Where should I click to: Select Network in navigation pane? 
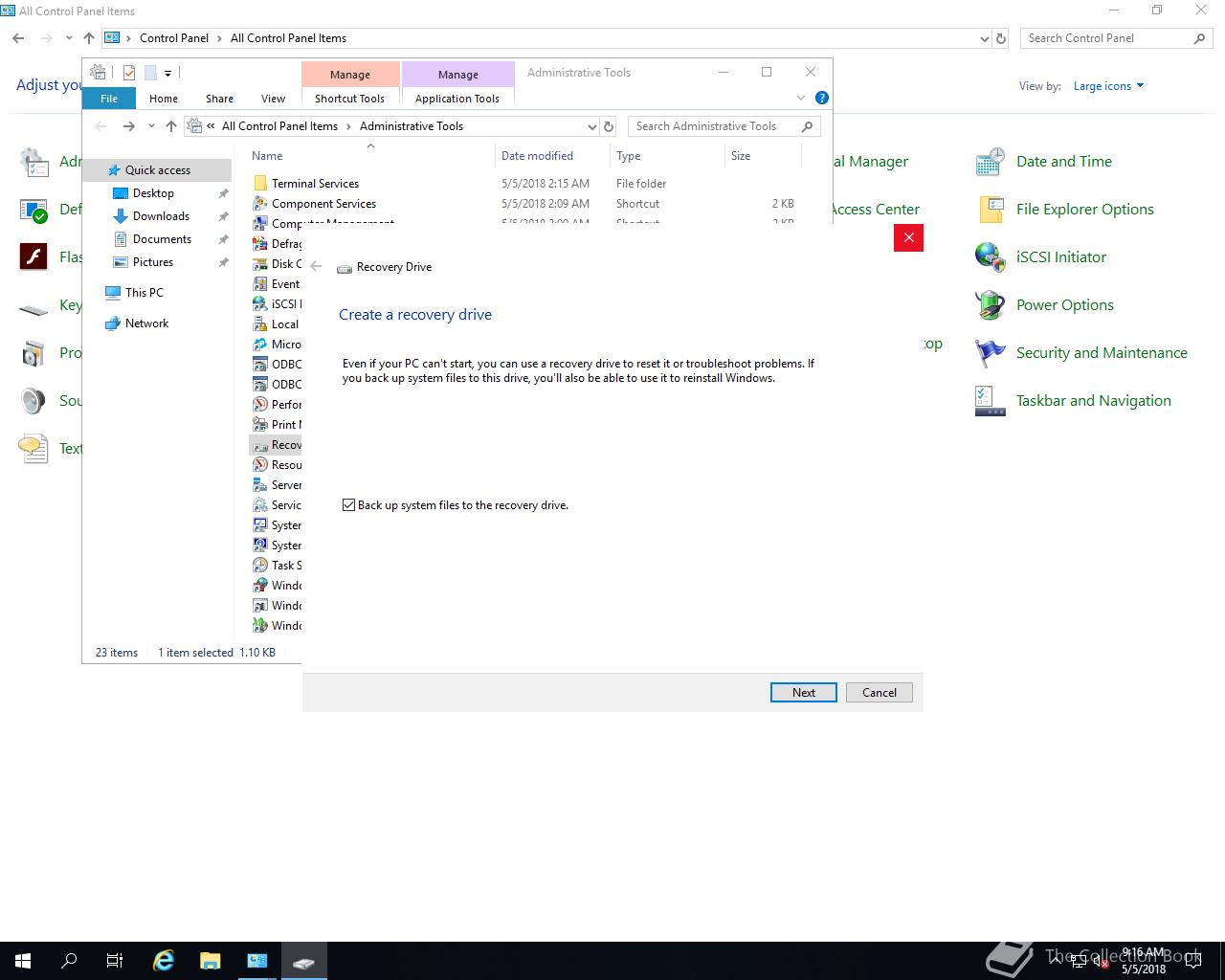pos(146,323)
